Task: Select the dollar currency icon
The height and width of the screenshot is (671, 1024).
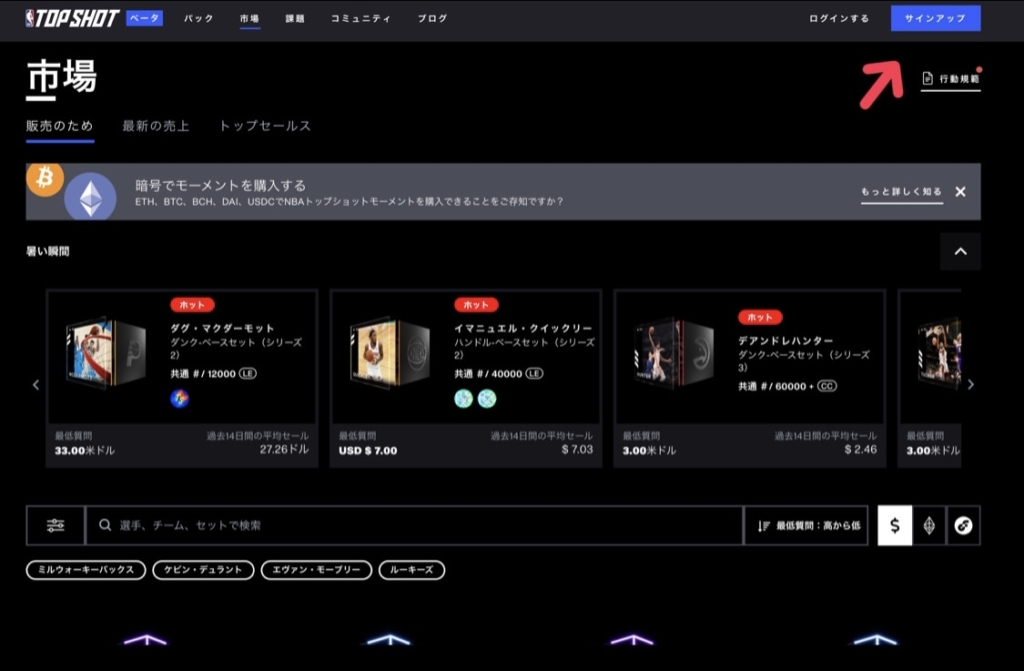Action: click(895, 525)
